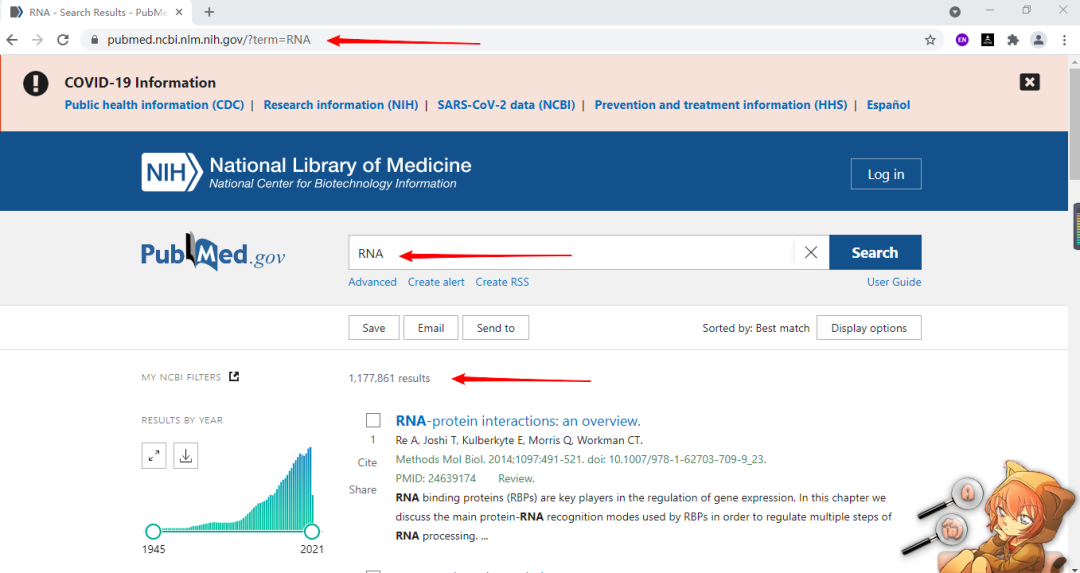Switch to Español link
The width and height of the screenshot is (1080, 573).
click(x=889, y=105)
